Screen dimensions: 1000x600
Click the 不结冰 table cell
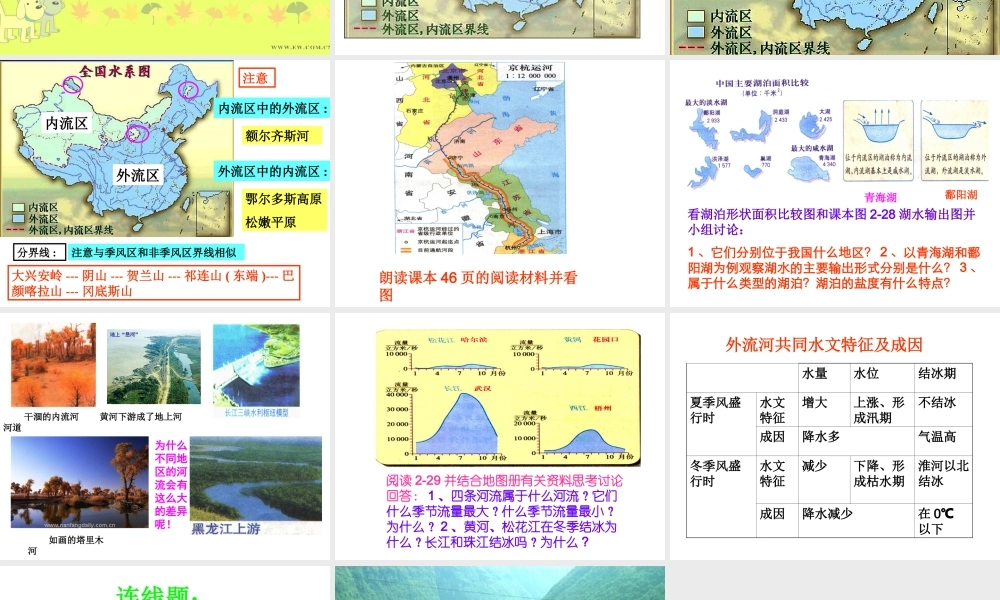[x=943, y=409]
